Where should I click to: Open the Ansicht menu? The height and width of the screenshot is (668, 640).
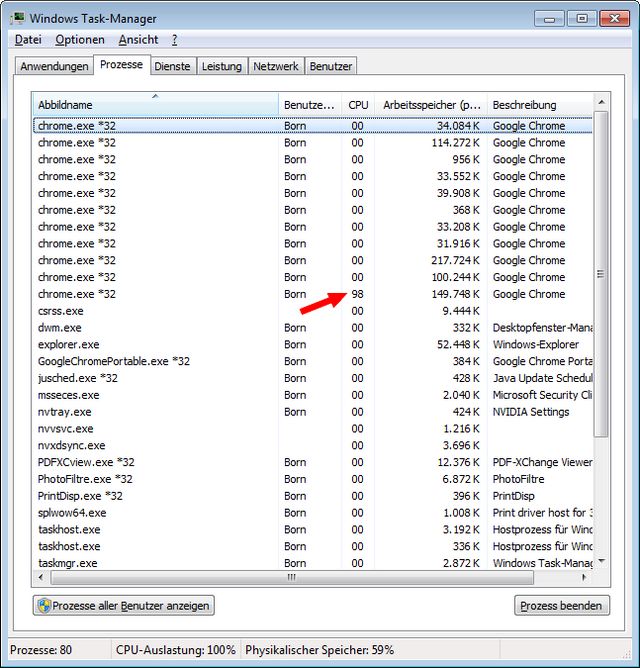pos(138,40)
